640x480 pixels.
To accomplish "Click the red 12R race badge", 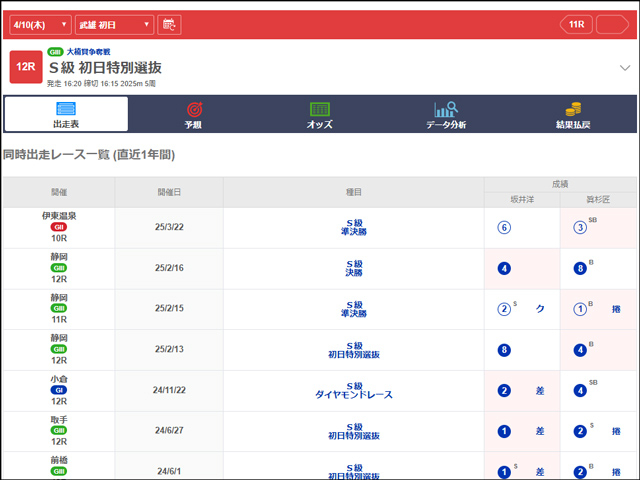I will pos(25,67).
